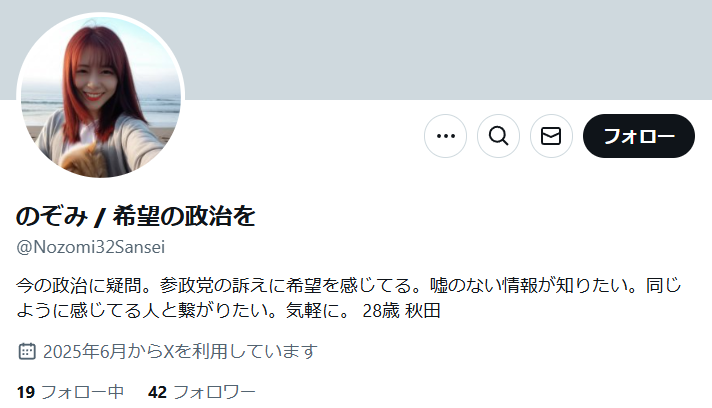This screenshot has width=712, height=408.
Task: Open direct message via envelope icon
Action: (551, 136)
